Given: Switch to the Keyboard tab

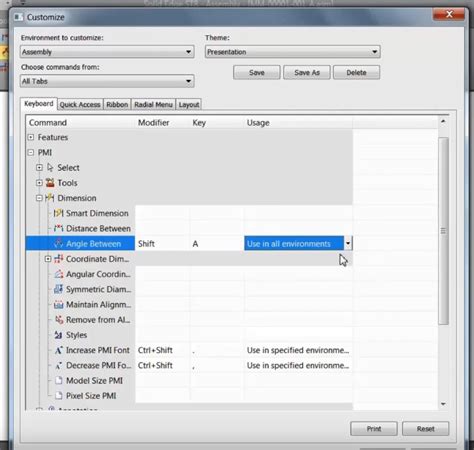Looking at the screenshot, I should point(39,104).
